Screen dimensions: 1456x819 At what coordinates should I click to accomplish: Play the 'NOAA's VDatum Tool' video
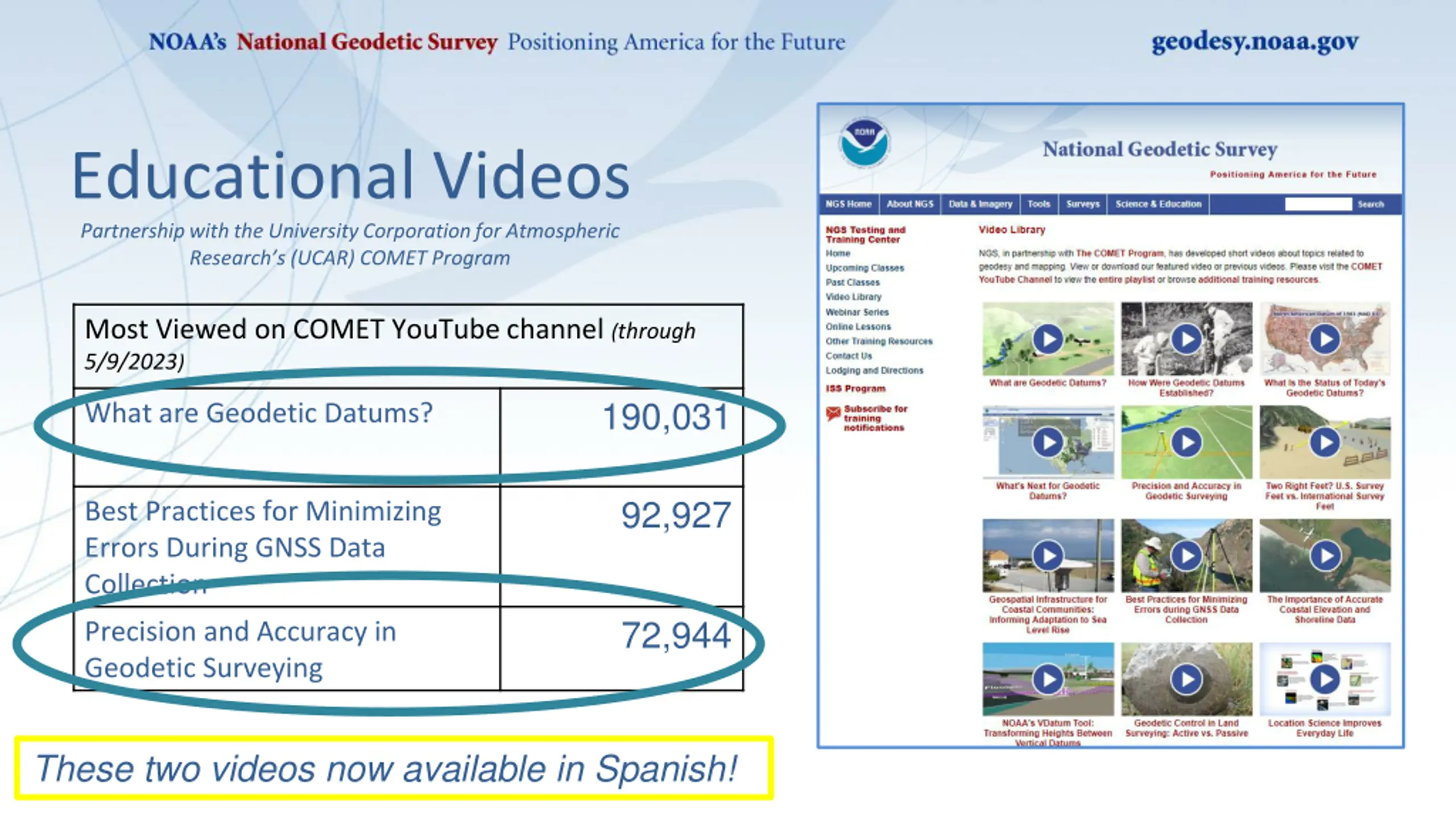tap(1048, 679)
